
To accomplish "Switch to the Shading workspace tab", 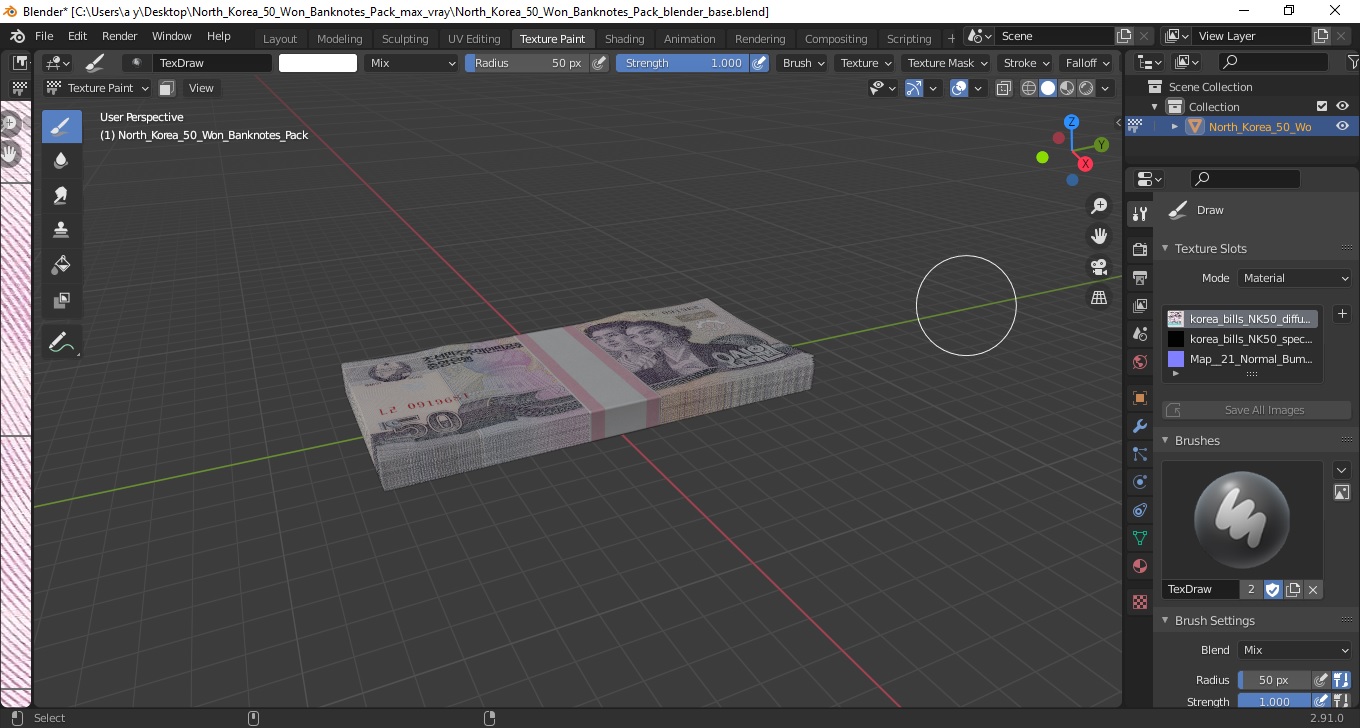I will click(624, 39).
